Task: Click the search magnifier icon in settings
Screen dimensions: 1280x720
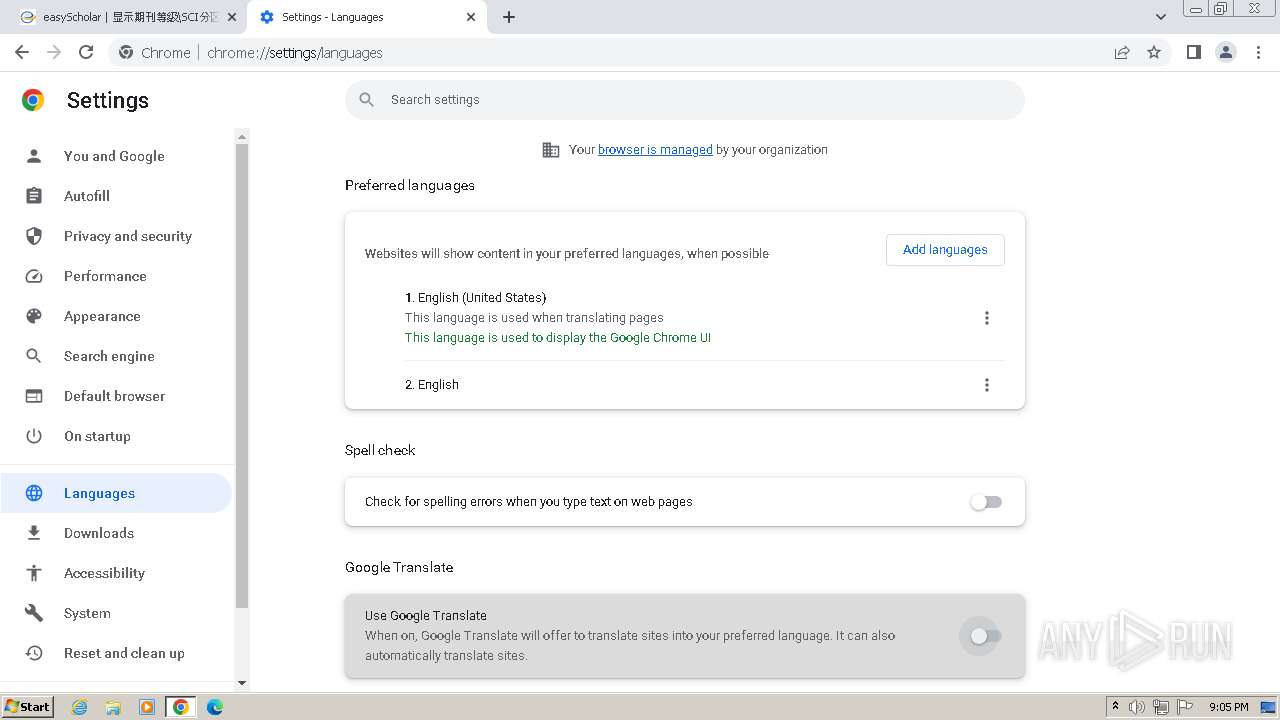Action: (x=367, y=99)
